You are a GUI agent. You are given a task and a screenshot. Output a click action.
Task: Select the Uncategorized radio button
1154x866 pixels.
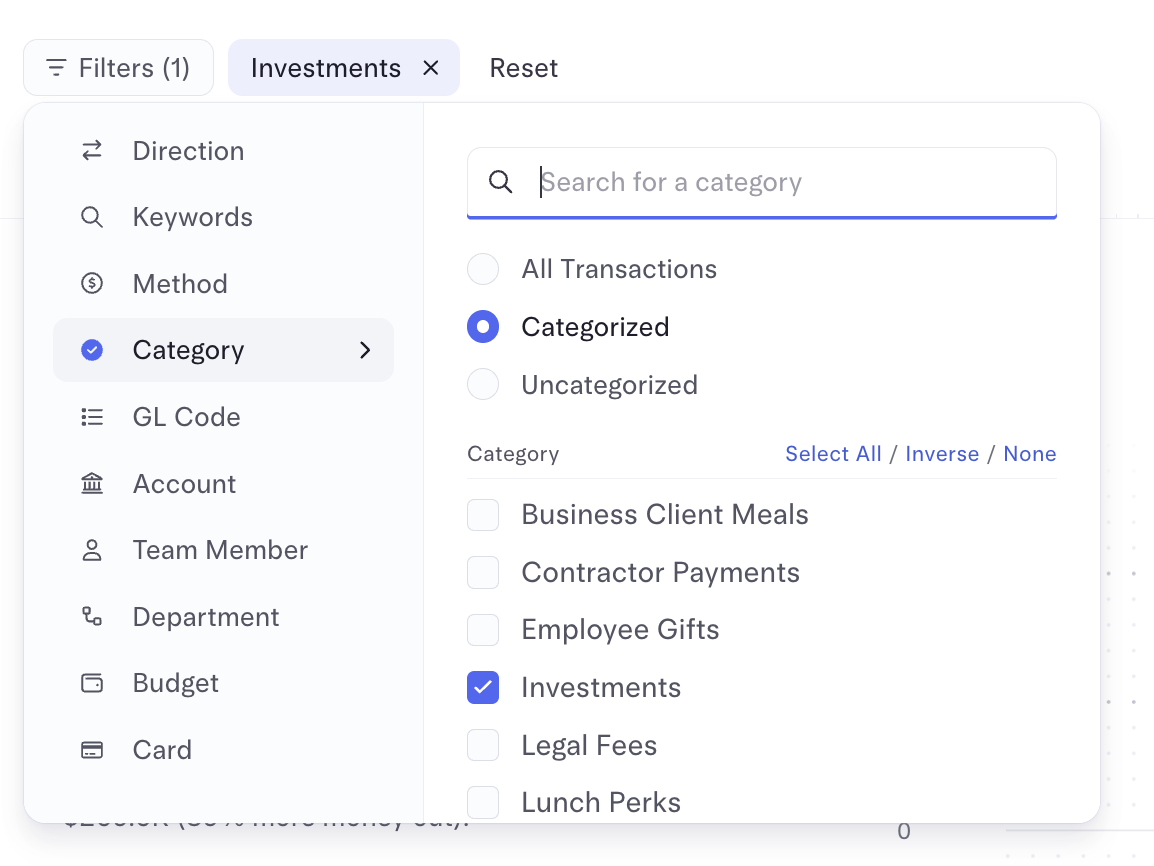click(x=483, y=384)
